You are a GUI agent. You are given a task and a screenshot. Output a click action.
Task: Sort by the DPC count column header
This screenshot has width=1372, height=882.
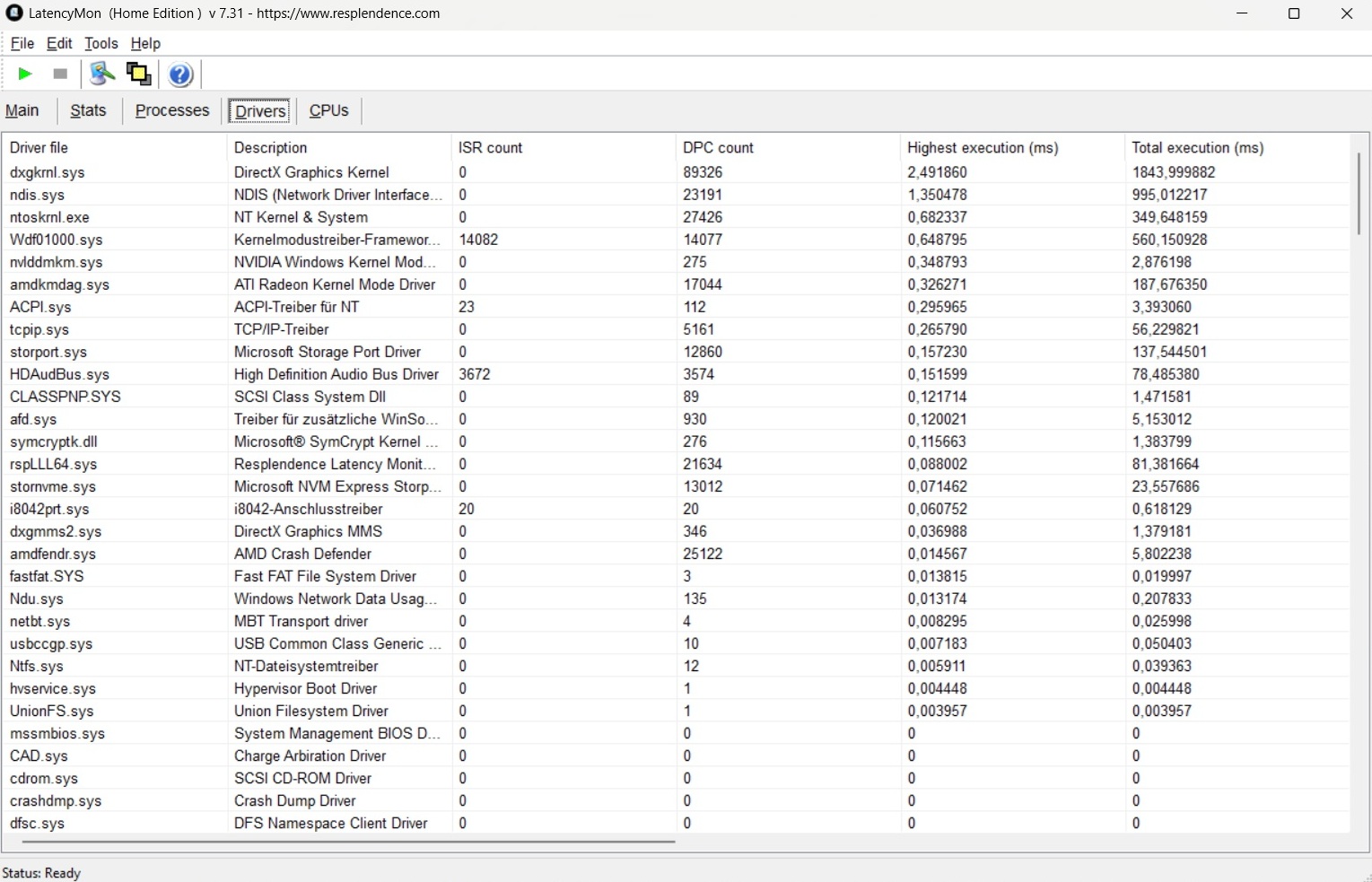click(x=718, y=147)
